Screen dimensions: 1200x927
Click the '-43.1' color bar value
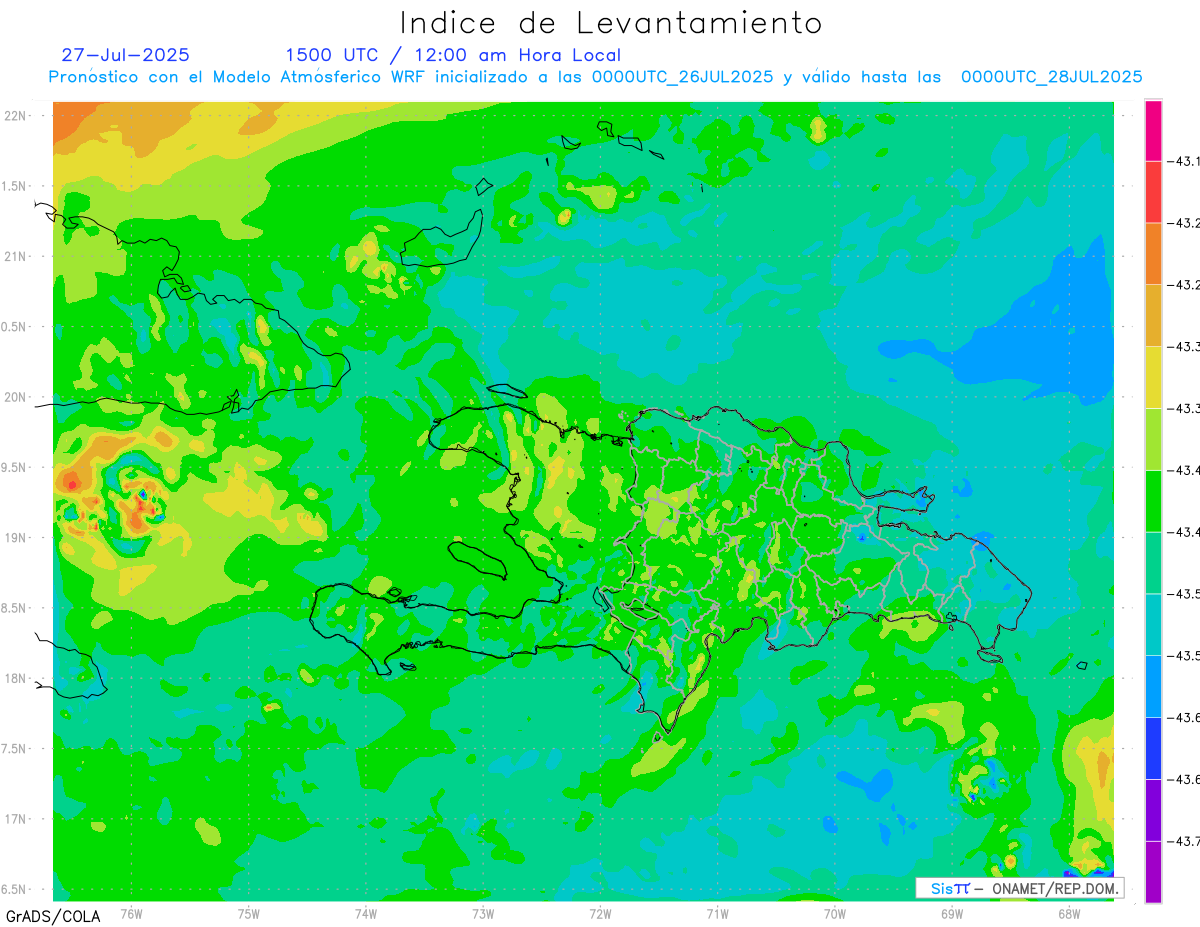click(x=1186, y=161)
